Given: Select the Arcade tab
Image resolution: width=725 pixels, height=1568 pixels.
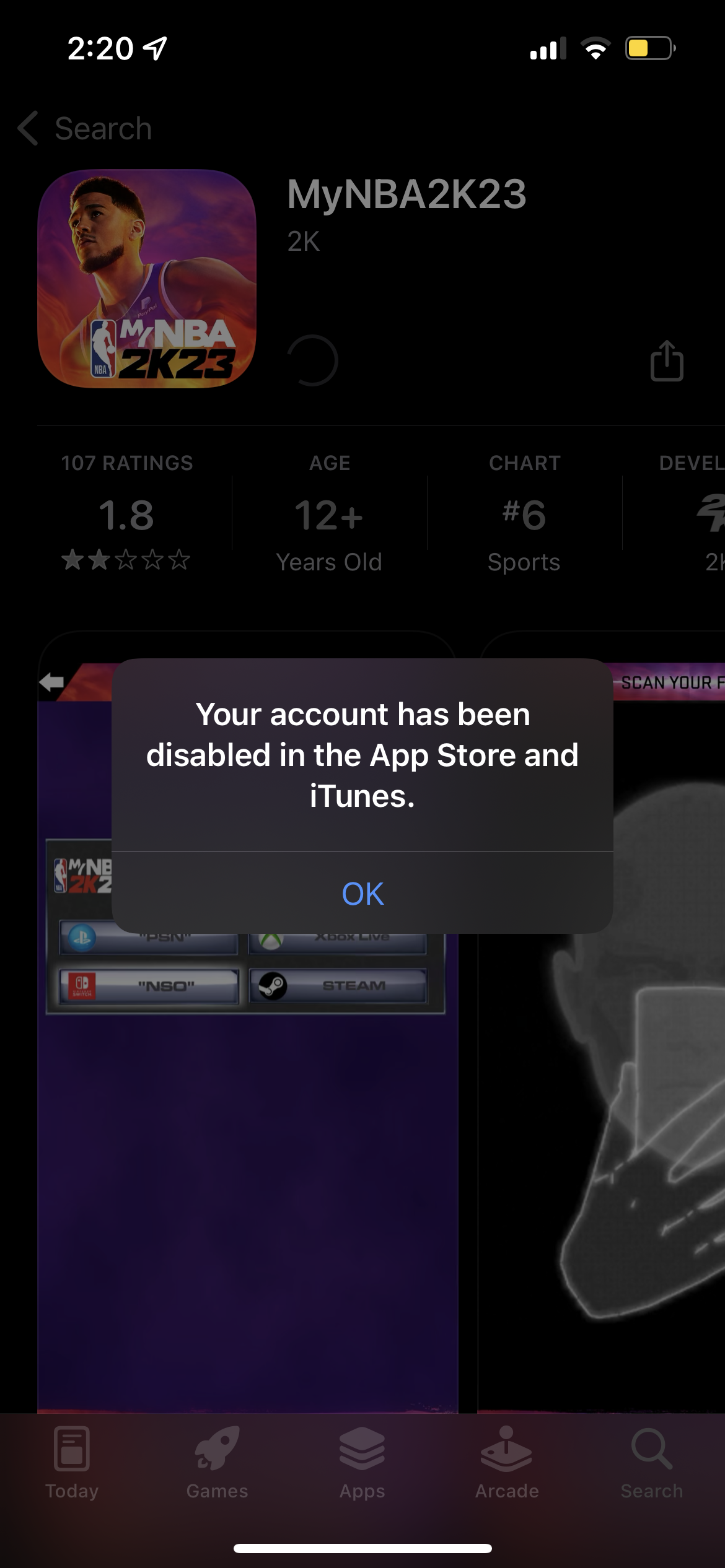Looking at the screenshot, I should 507,1463.
